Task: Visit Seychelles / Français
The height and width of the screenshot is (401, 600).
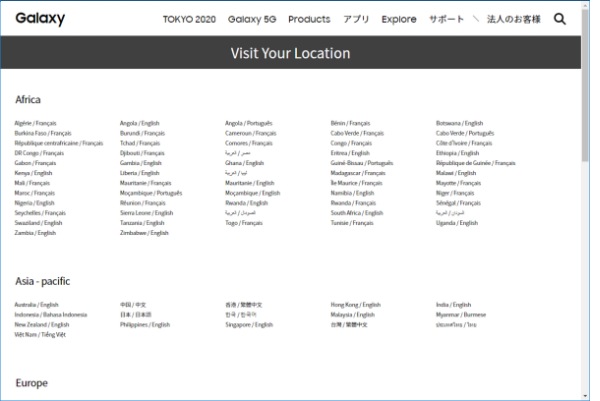Action: tap(40, 213)
